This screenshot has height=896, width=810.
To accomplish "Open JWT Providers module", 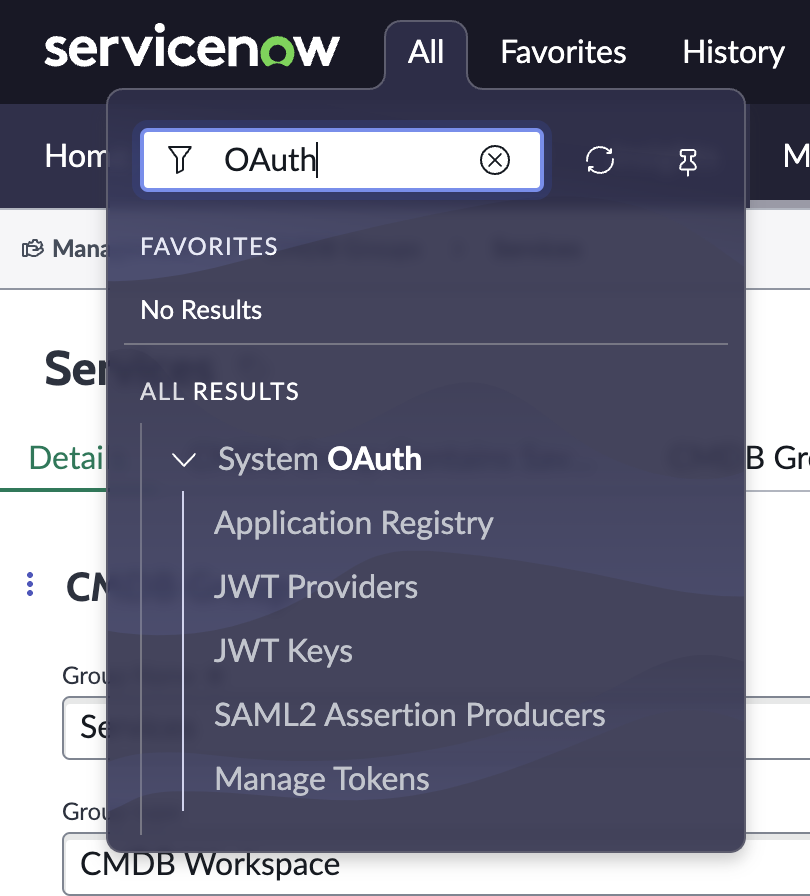I will point(316,587).
